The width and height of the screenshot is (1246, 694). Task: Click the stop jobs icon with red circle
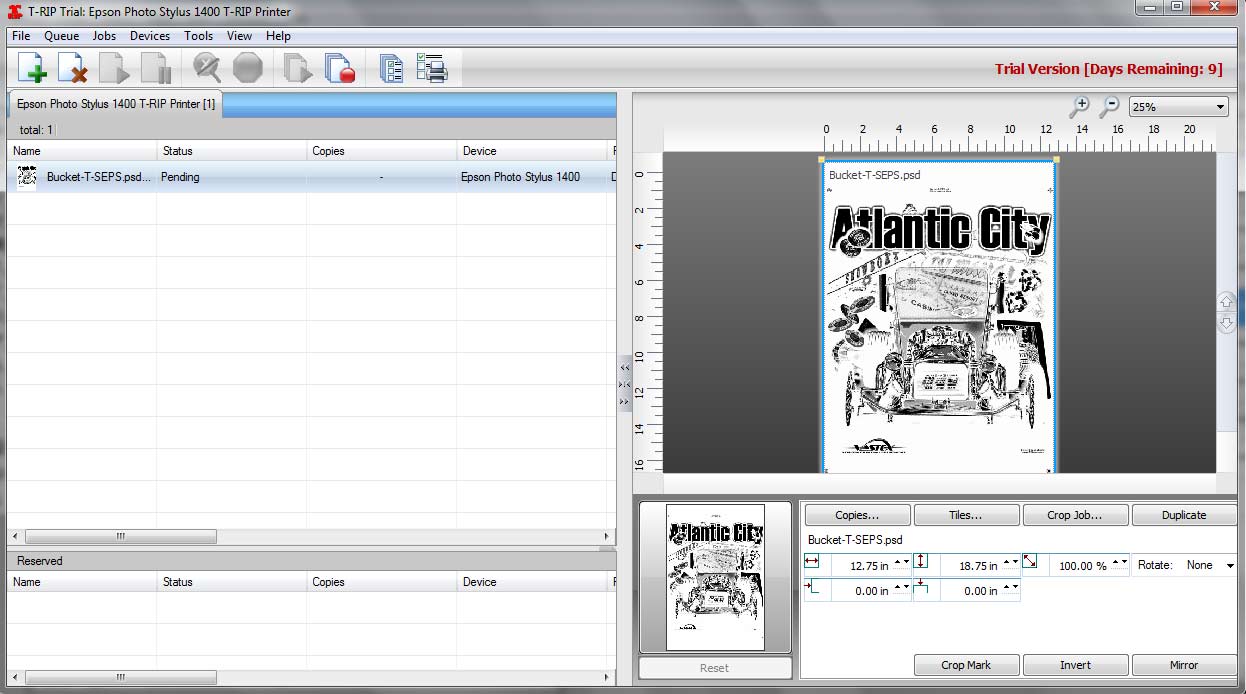[340, 68]
